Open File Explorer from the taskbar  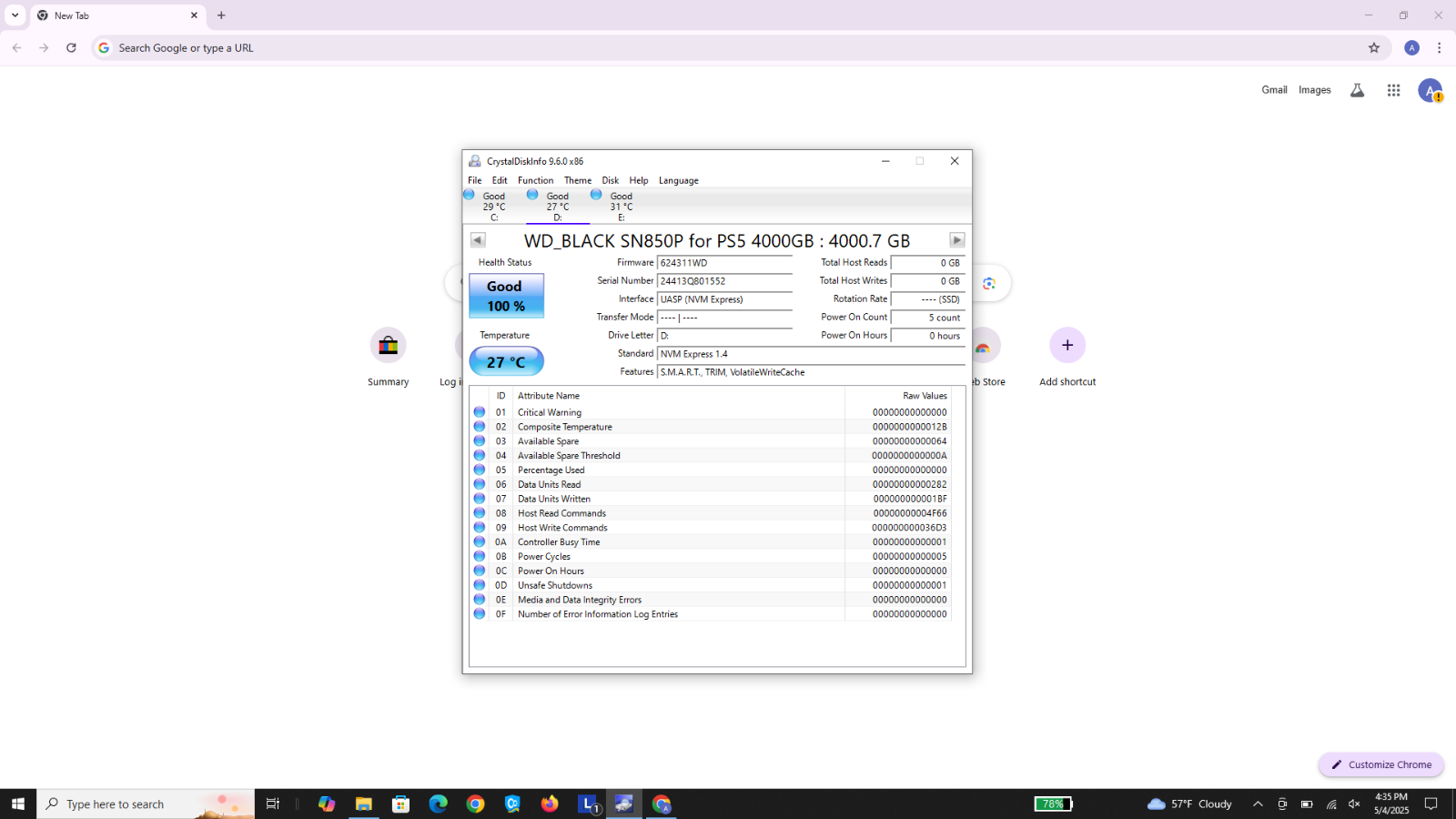tap(364, 804)
